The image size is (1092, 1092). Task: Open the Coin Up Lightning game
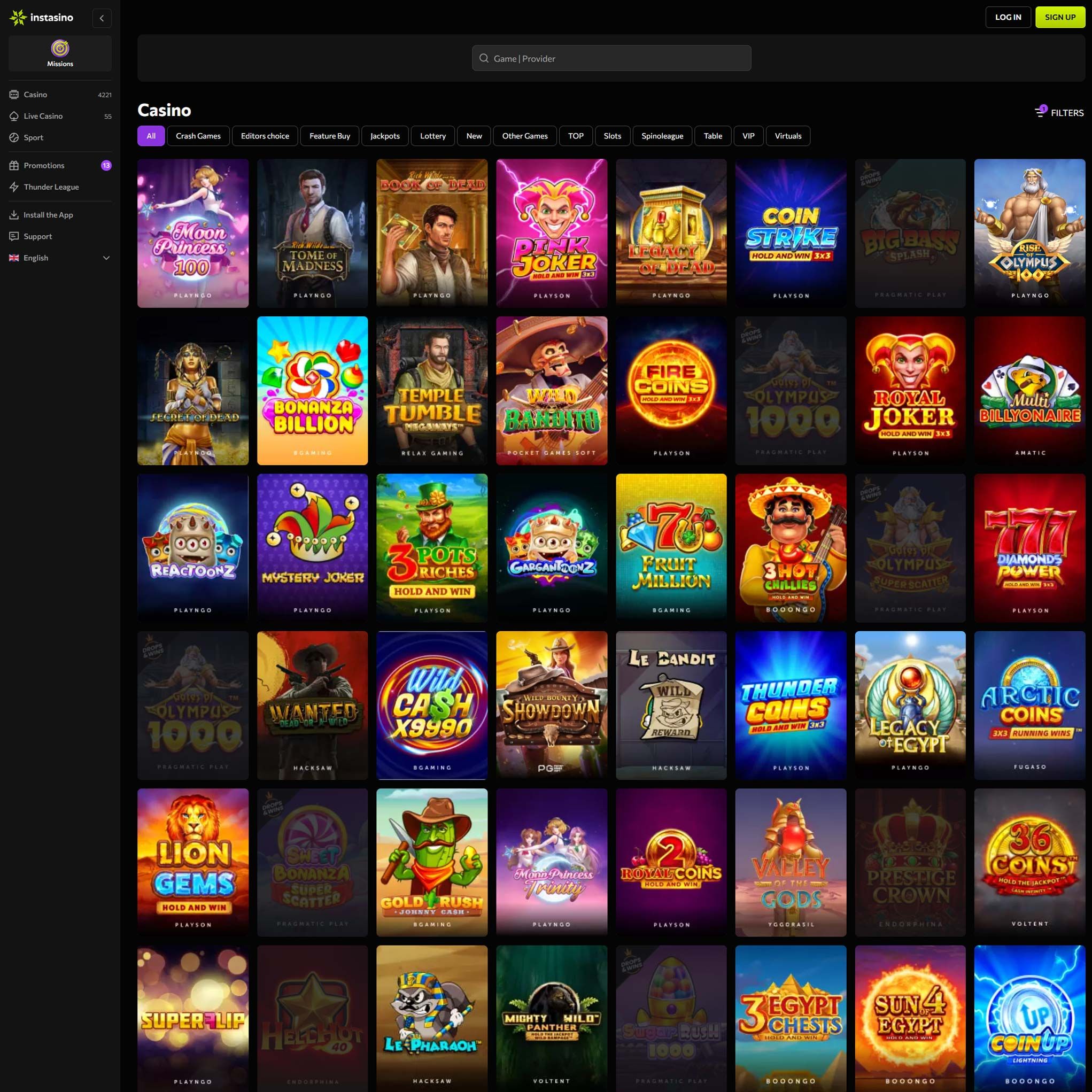click(1030, 1019)
